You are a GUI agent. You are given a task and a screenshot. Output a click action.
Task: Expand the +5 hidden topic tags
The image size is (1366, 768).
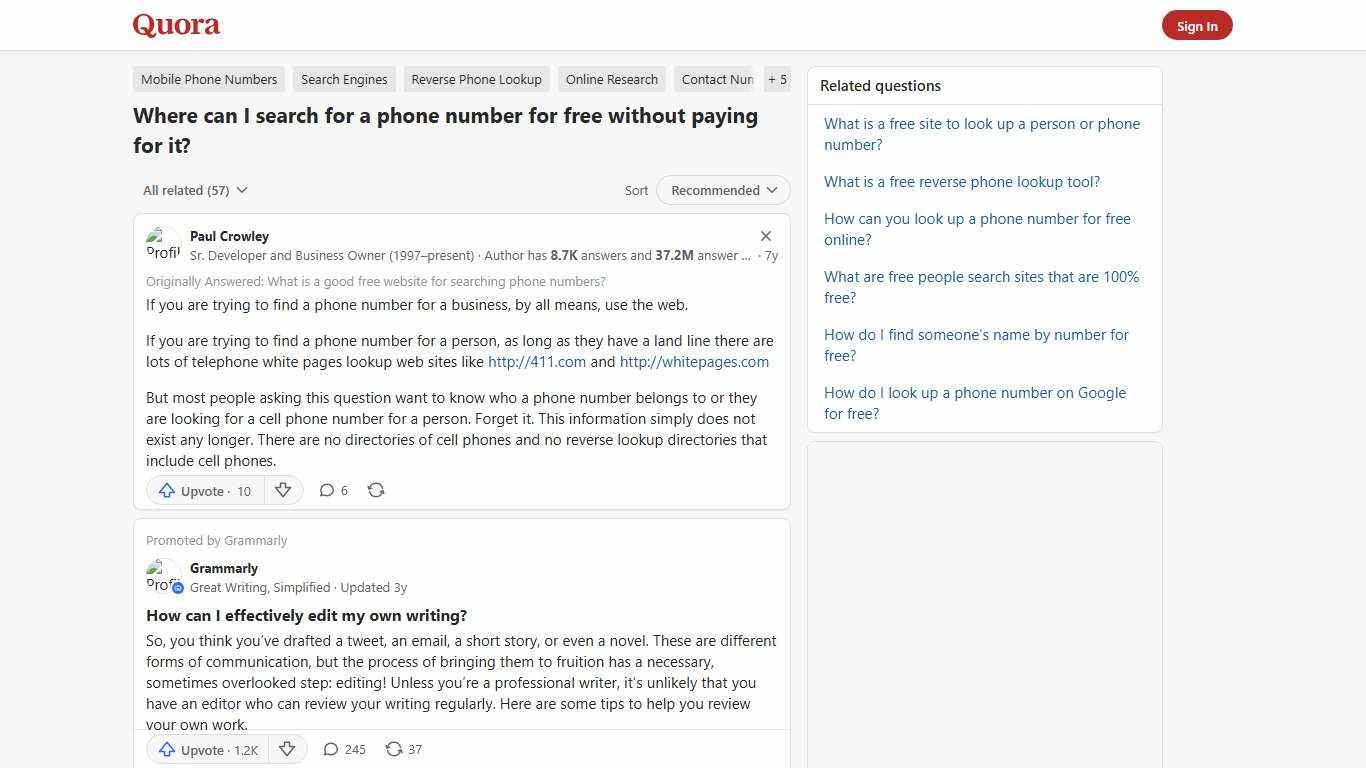777,79
